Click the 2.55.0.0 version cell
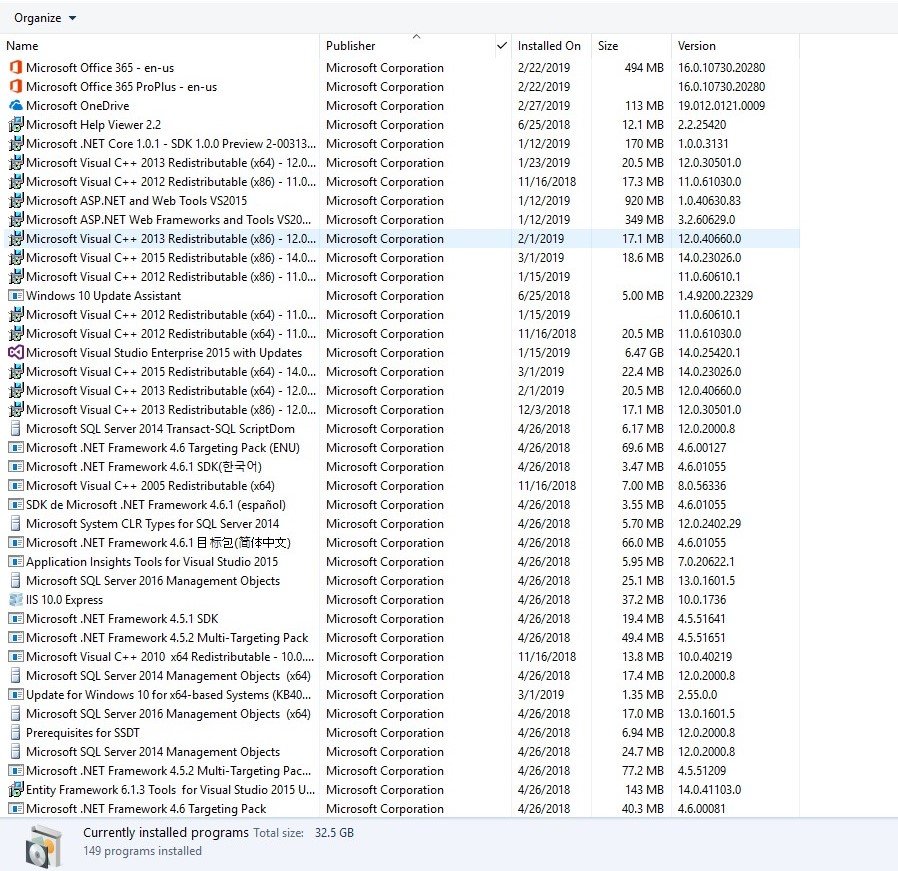 (x=697, y=695)
